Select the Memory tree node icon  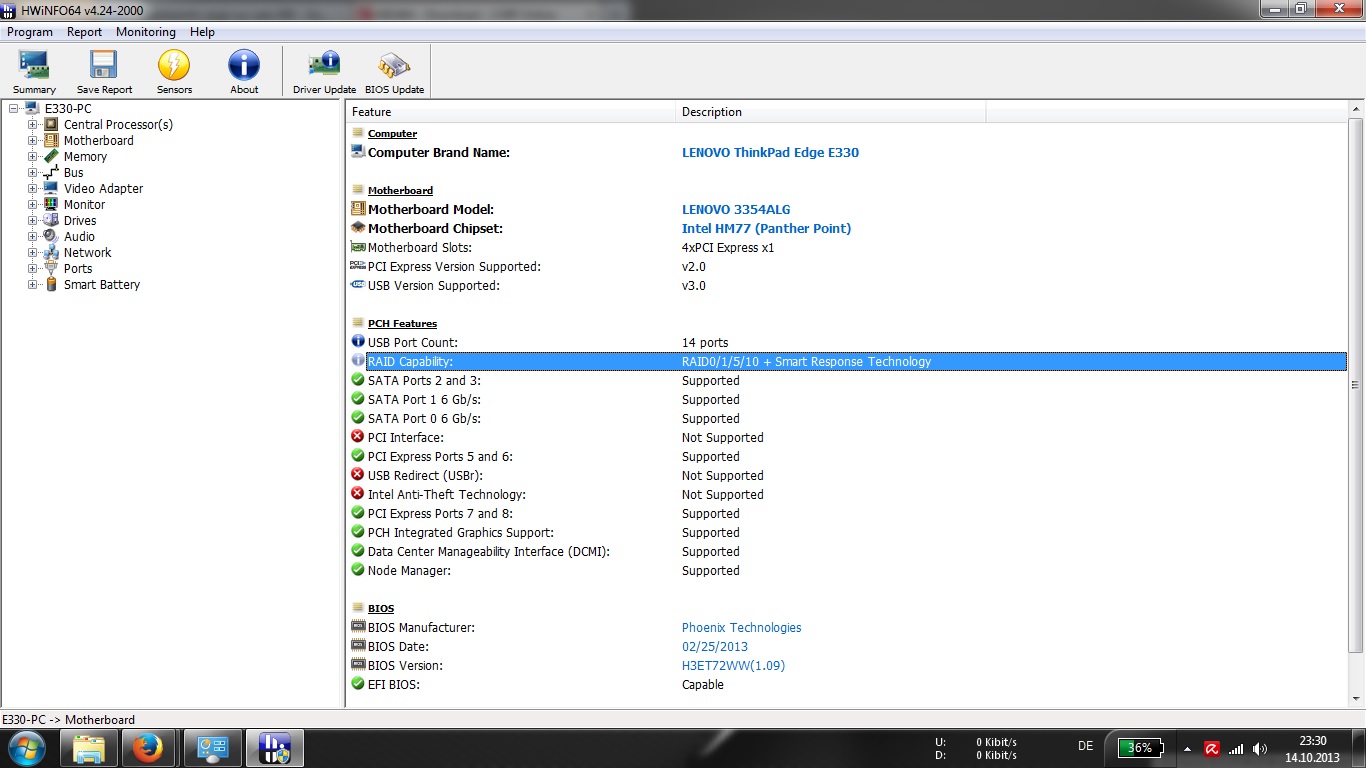[x=51, y=156]
